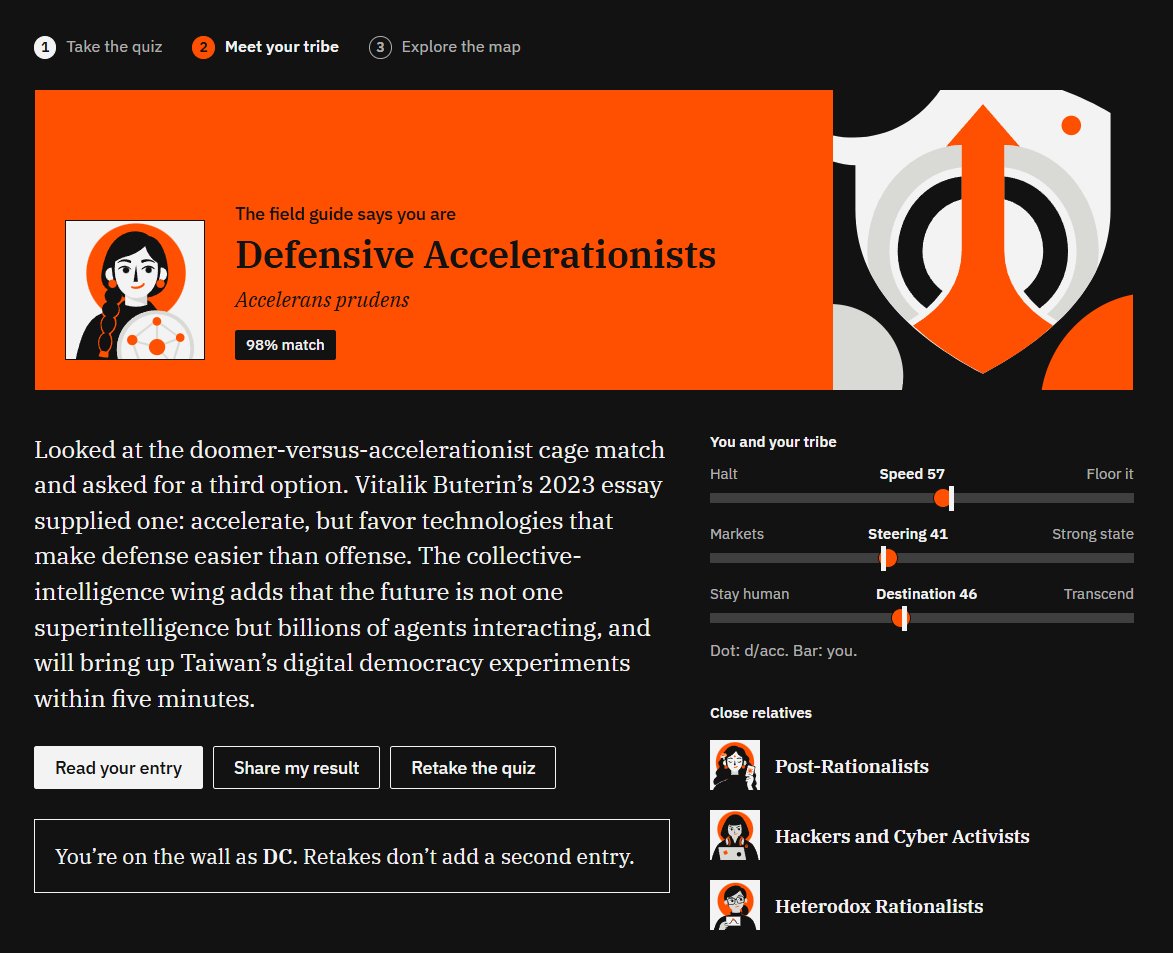Click the Steering 41 label
1173x953 pixels.
(x=907, y=533)
